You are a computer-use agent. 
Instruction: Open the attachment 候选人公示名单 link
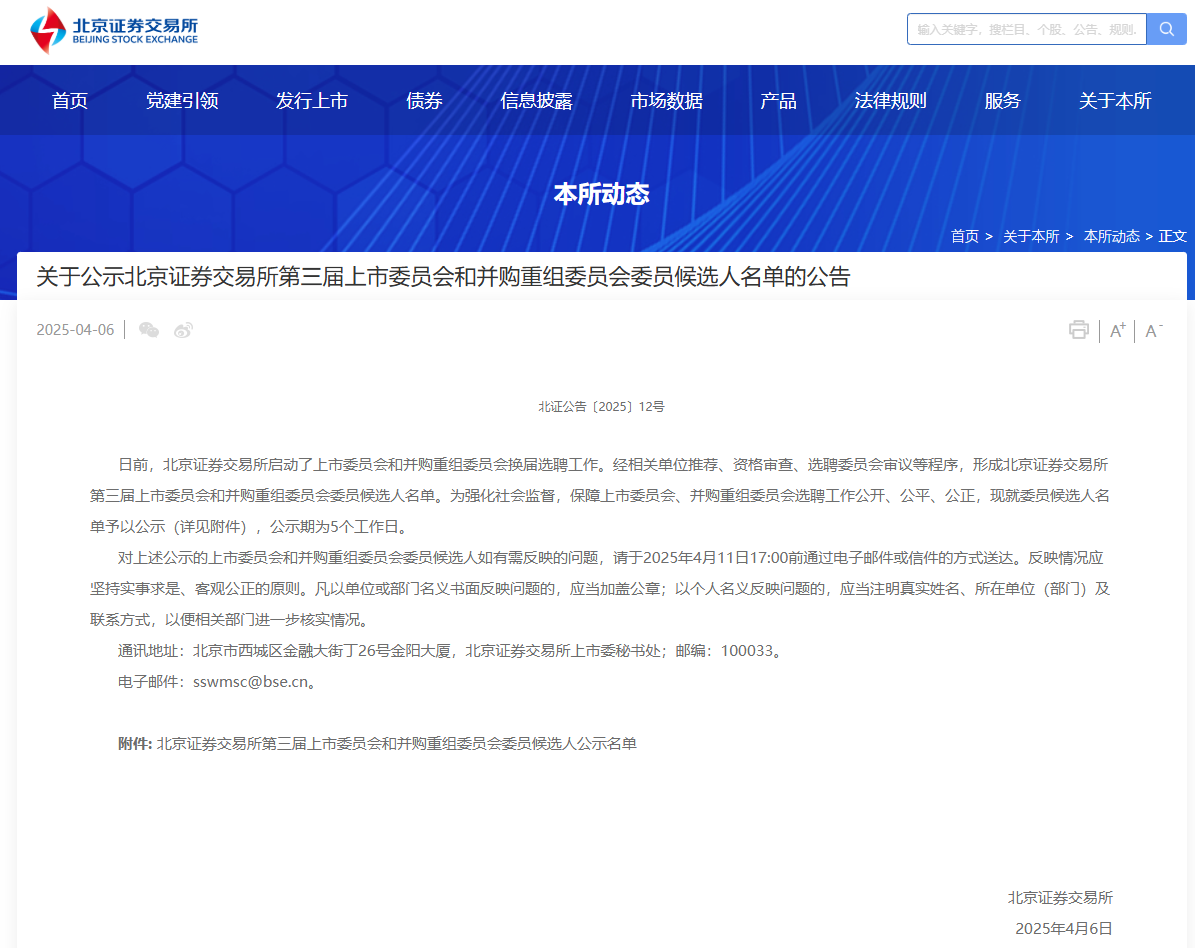coord(396,744)
